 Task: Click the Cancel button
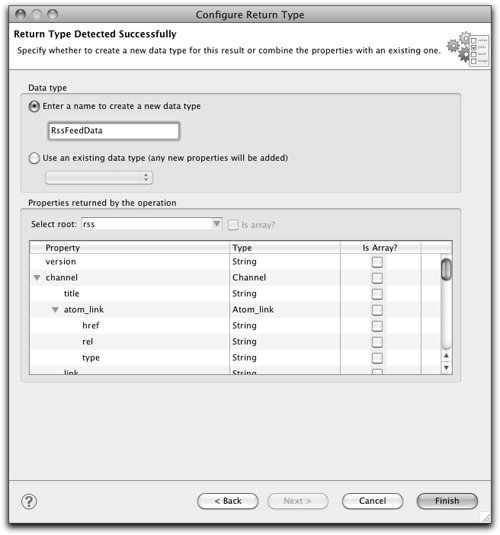pyautogui.click(x=372, y=501)
